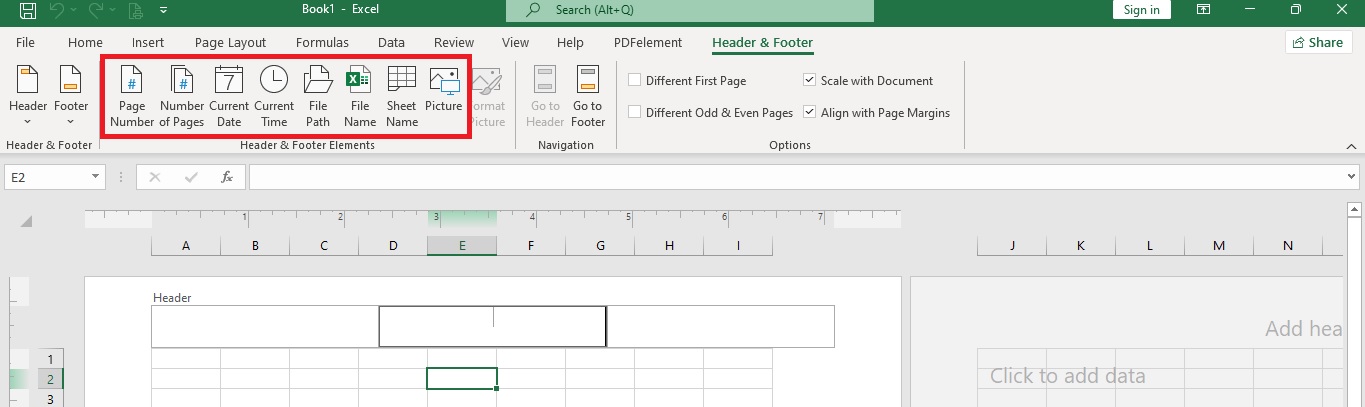Select column G header

[600, 246]
